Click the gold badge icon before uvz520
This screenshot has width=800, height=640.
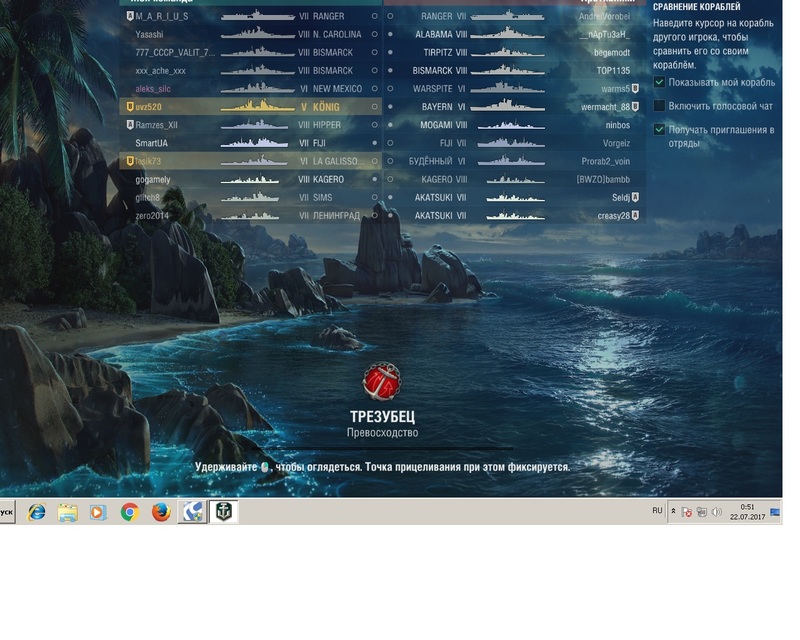coord(130,107)
